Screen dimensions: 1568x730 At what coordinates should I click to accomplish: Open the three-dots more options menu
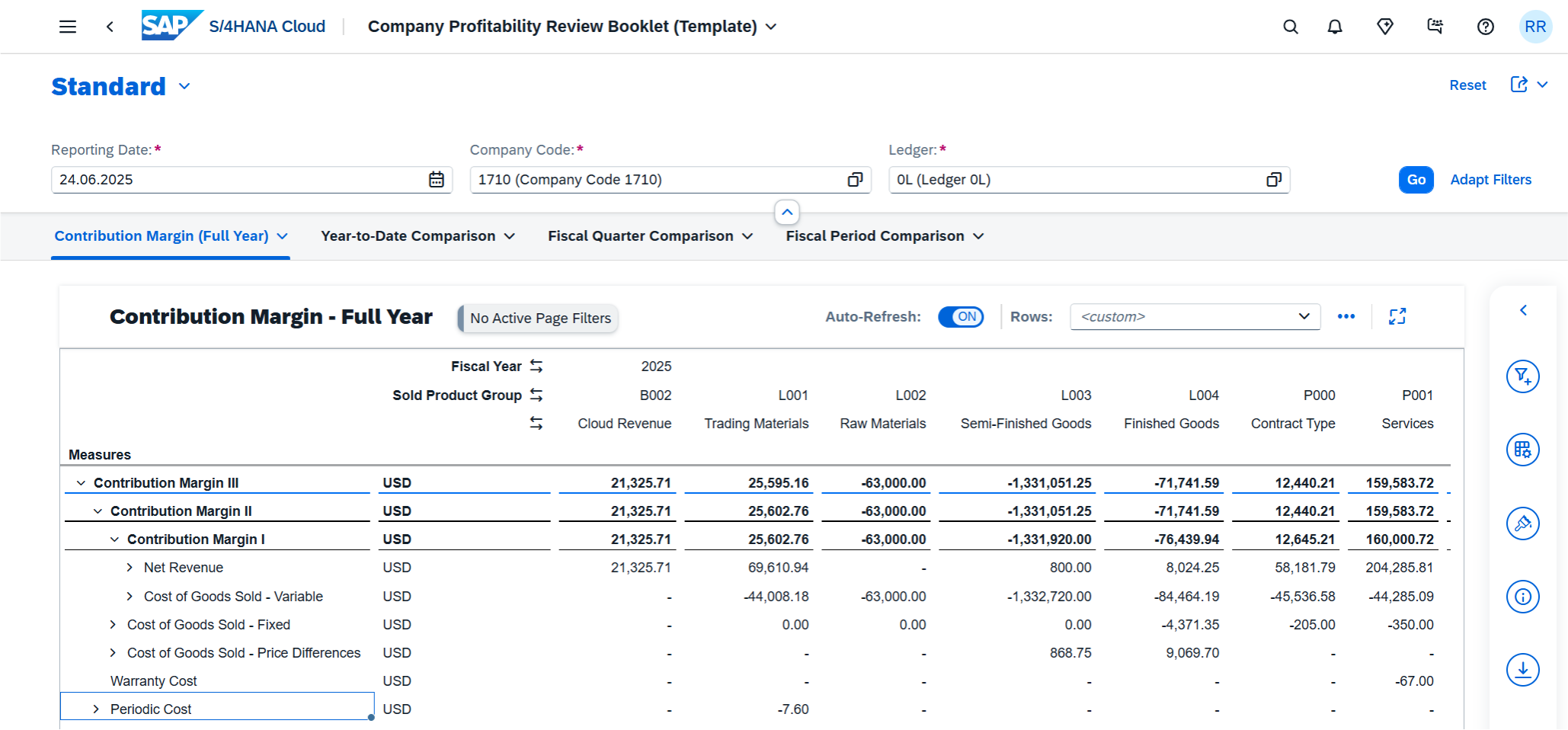(x=1346, y=316)
